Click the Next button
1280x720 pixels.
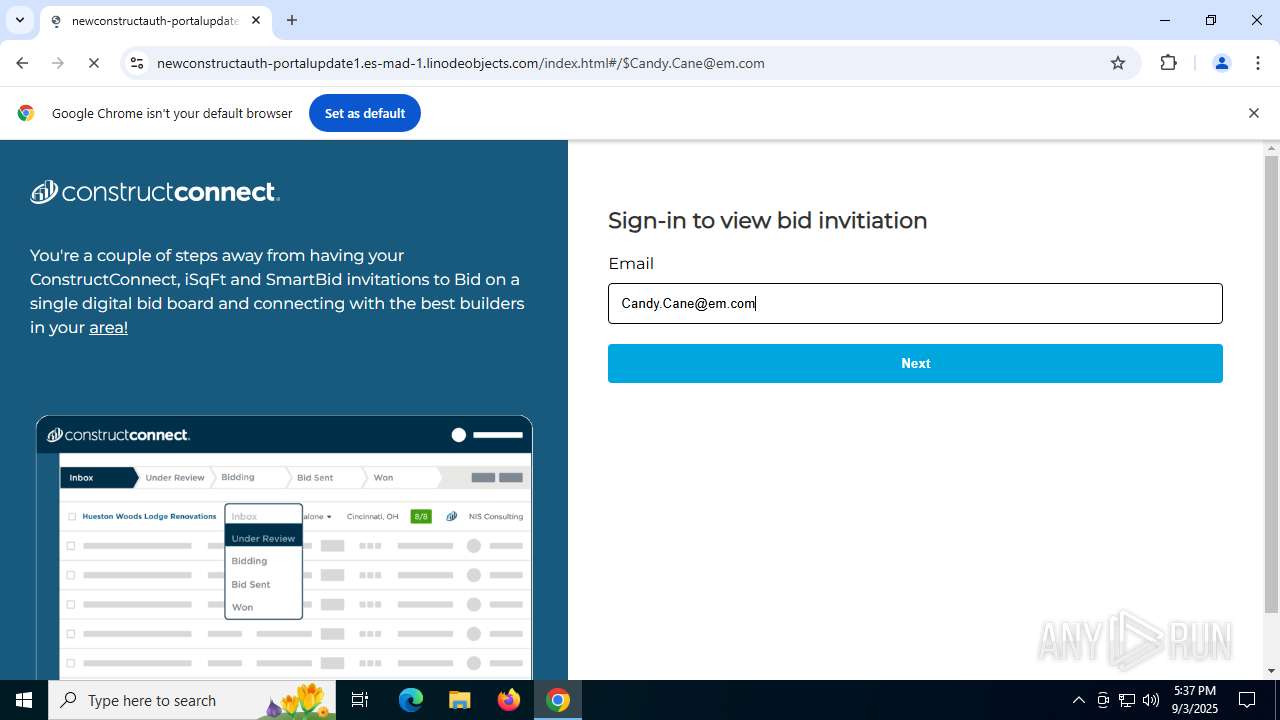[x=915, y=363]
